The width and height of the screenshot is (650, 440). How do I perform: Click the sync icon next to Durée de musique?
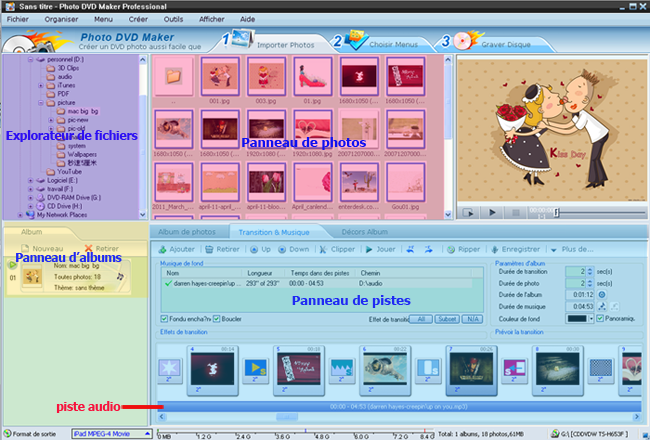[602, 306]
